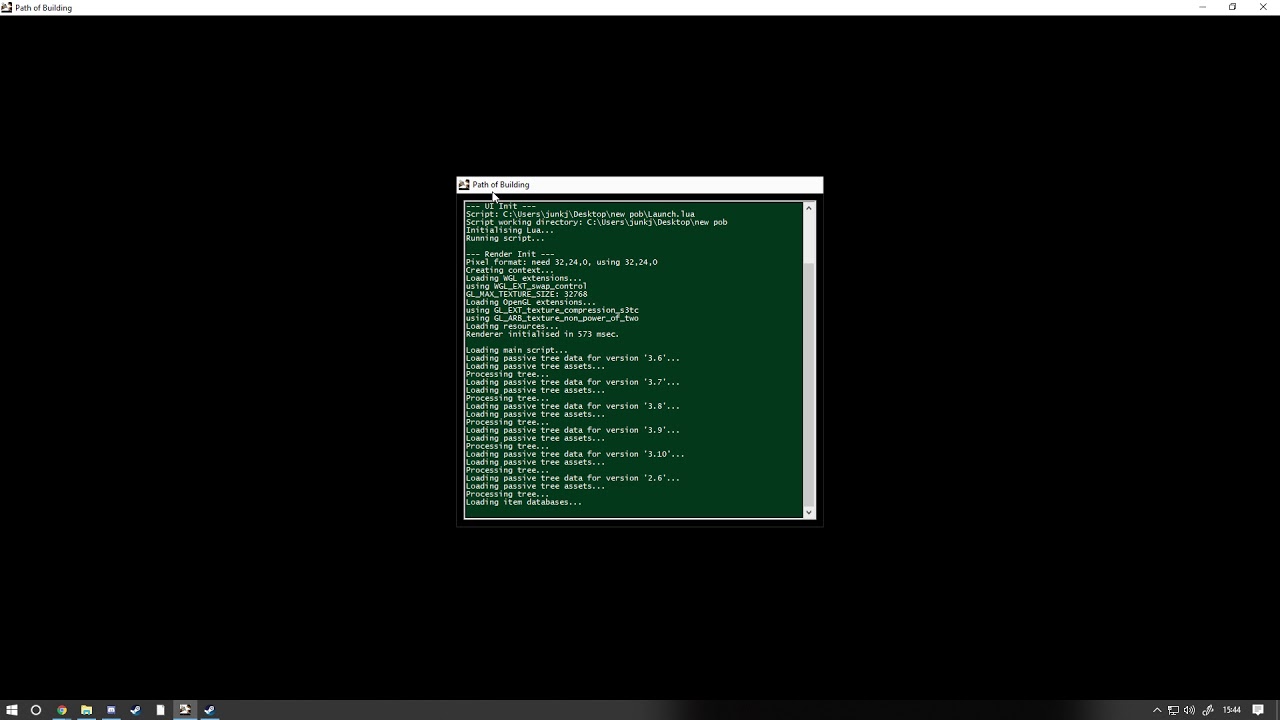Image resolution: width=1280 pixels, height=720 pixels.
Task: Open the Action Center notifications icon
Action: (x=1259, y=710)
